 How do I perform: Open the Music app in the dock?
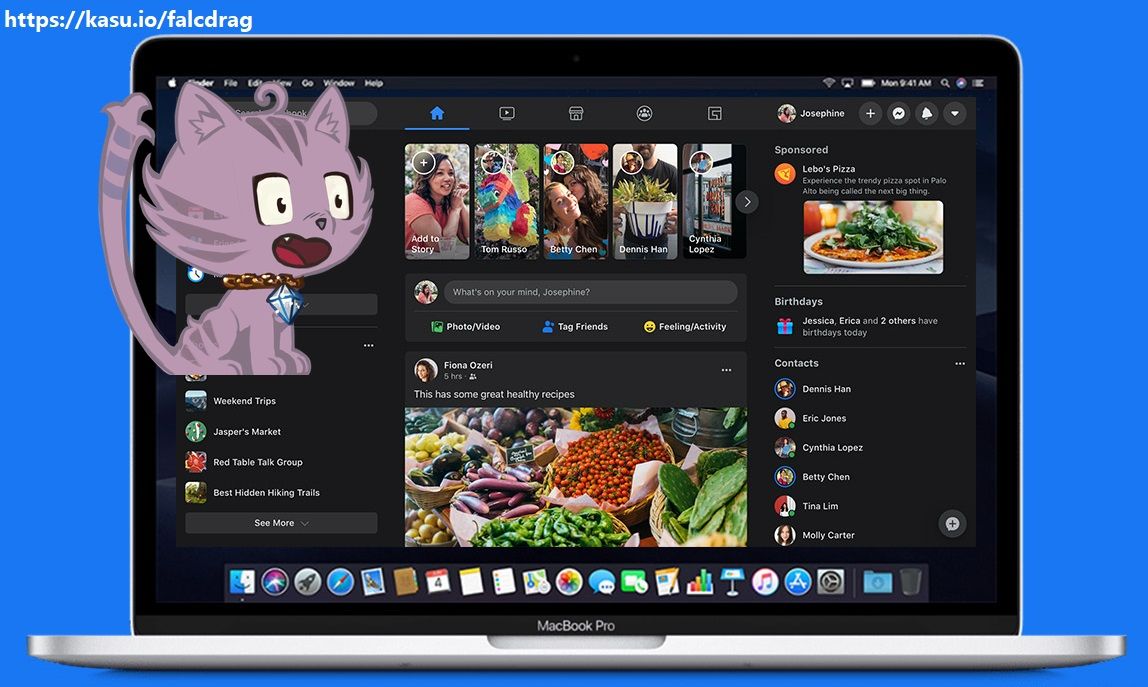(765, 582)
